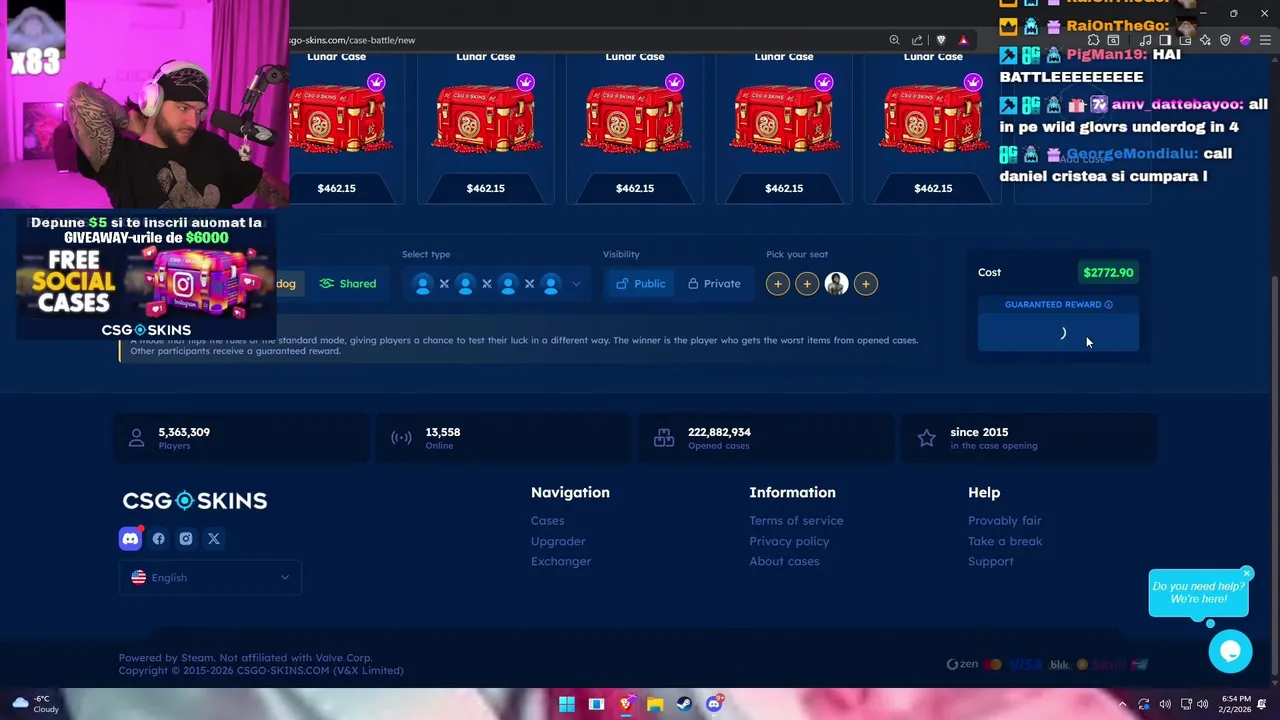The width and height of the screenshot is (1280, 720).
Task: Open the live chat support bubble
Action: click(1230, 652)
